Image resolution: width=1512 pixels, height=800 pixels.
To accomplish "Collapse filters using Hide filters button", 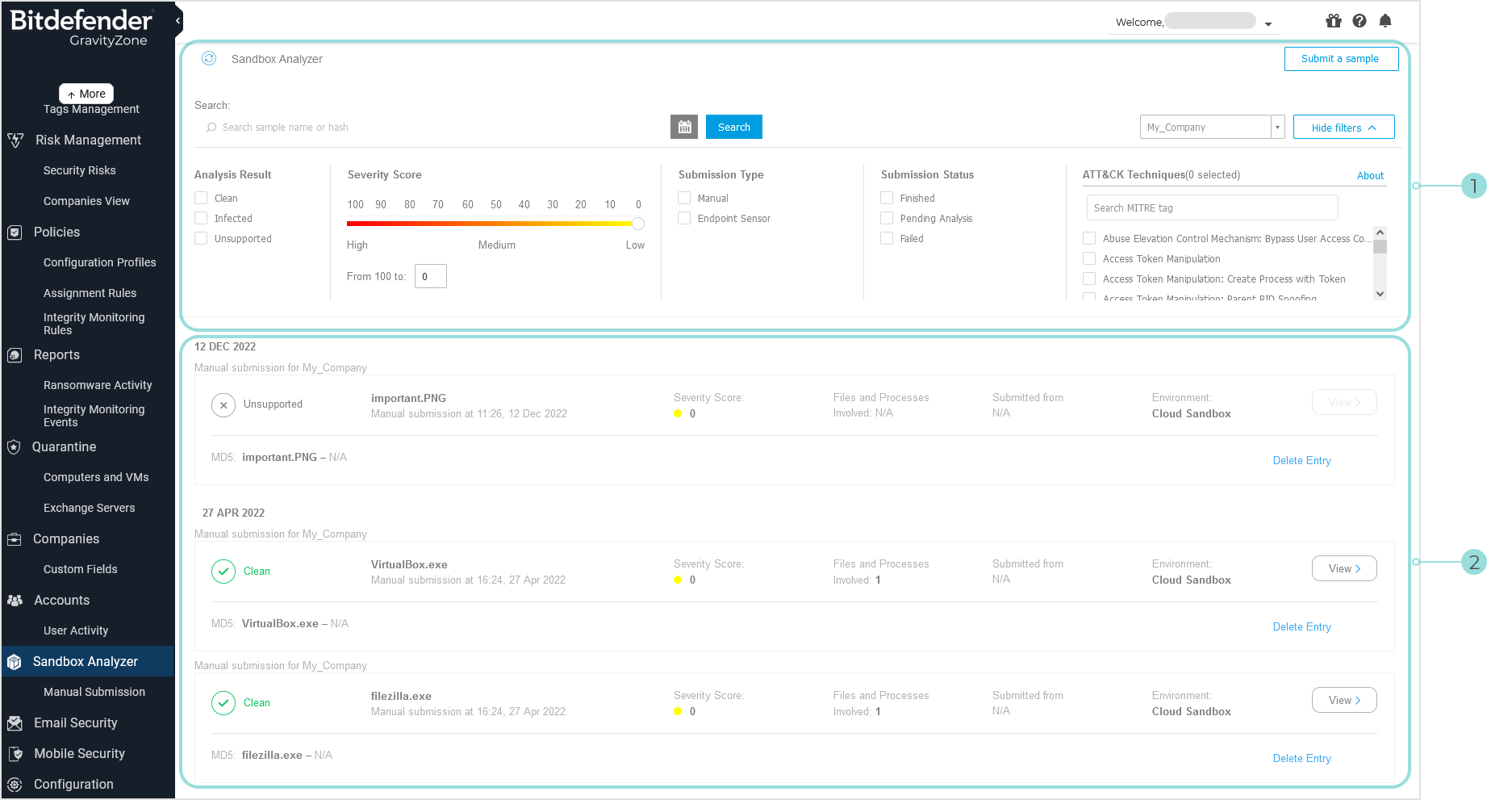I will [x=1343, y=128].
